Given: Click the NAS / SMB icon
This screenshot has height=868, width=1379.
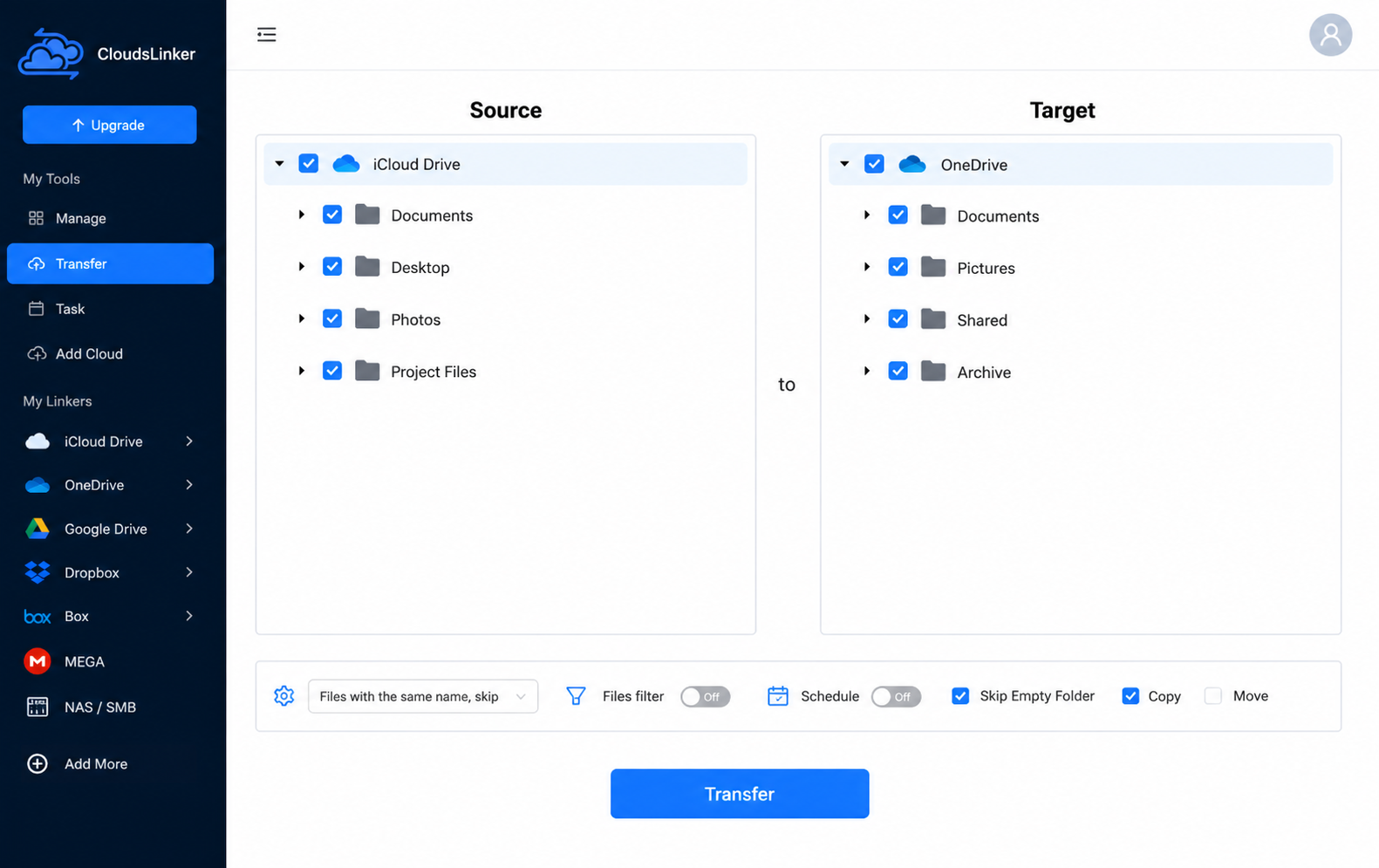Looking at the screenshot, I should pyautogui.click(x=38, y=707).
